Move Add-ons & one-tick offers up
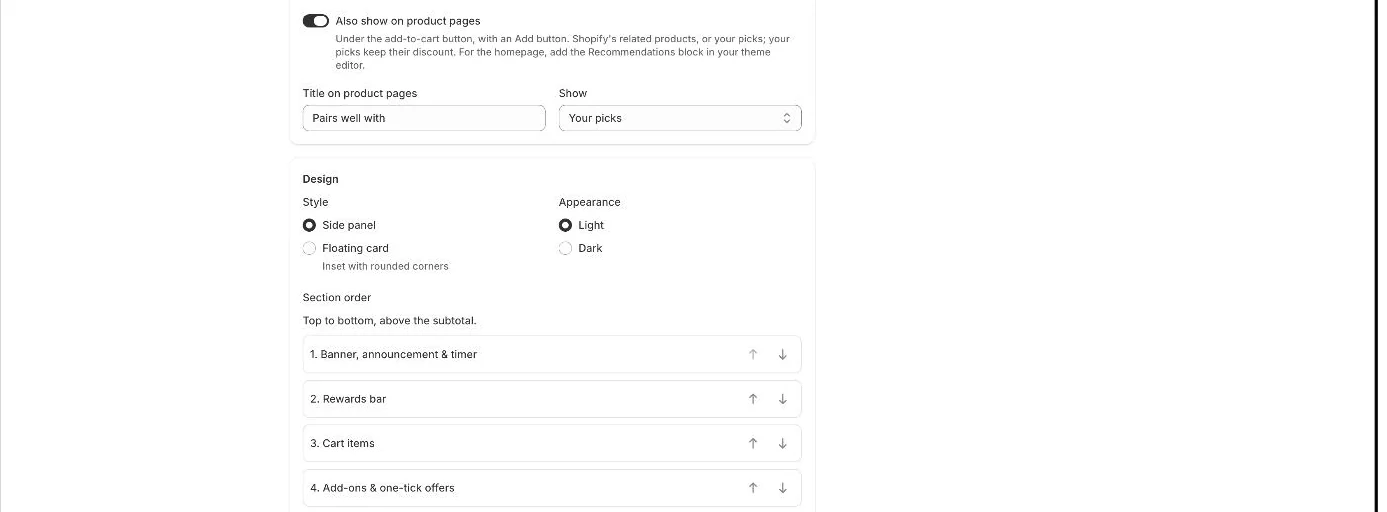This screenshot has height=512, width=1387. 753,488
